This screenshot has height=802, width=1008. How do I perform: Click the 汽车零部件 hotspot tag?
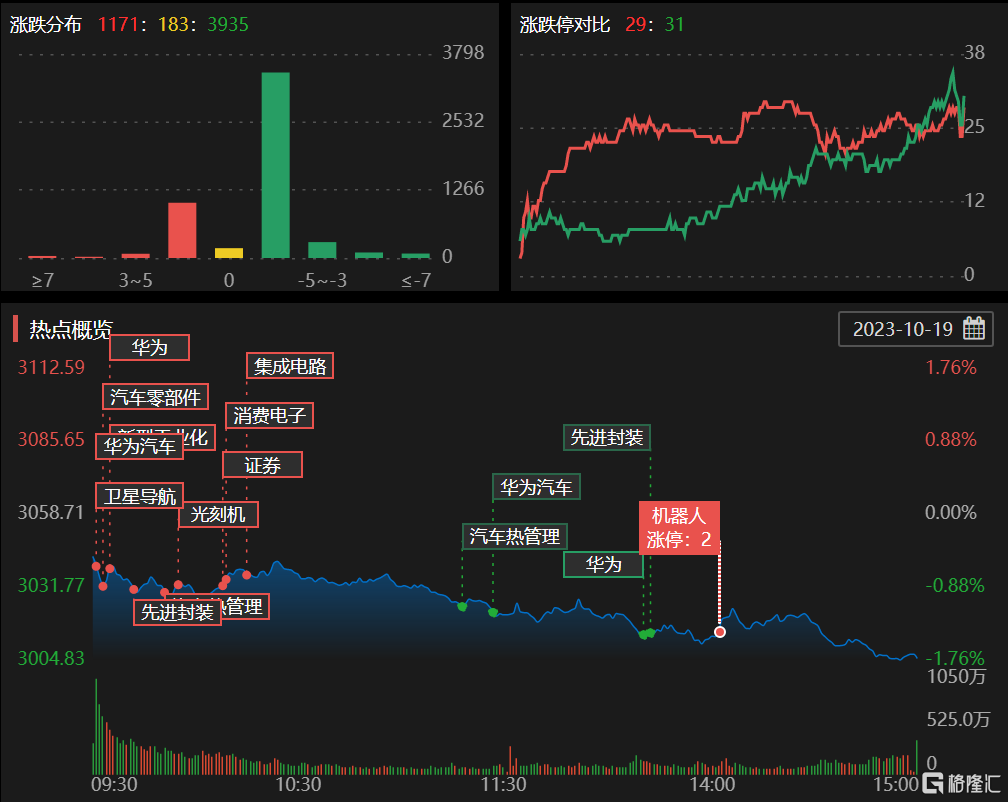156,397
